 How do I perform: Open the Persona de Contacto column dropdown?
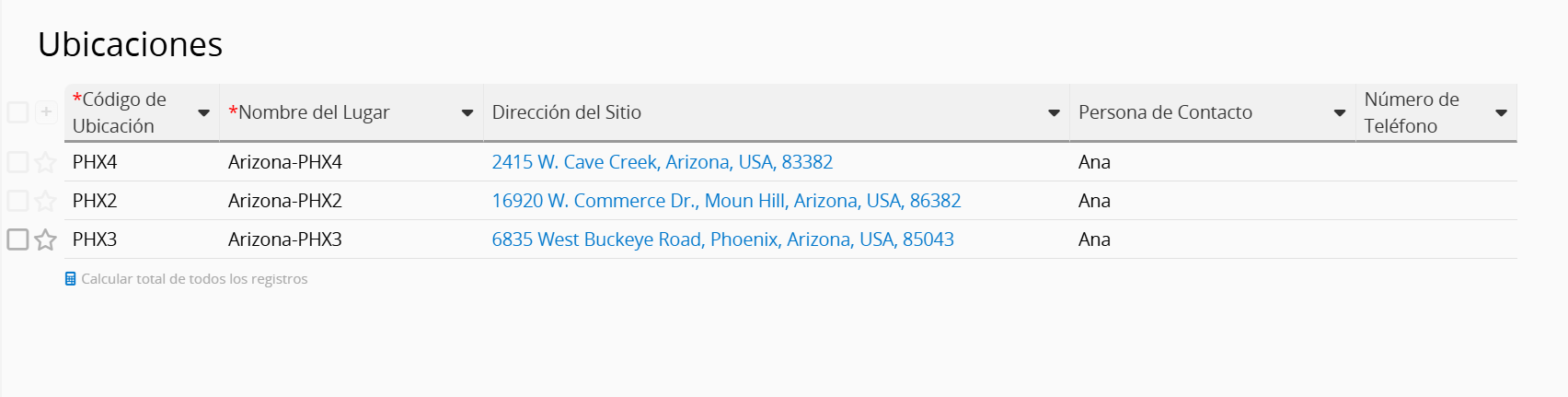tap(1340, 113)
